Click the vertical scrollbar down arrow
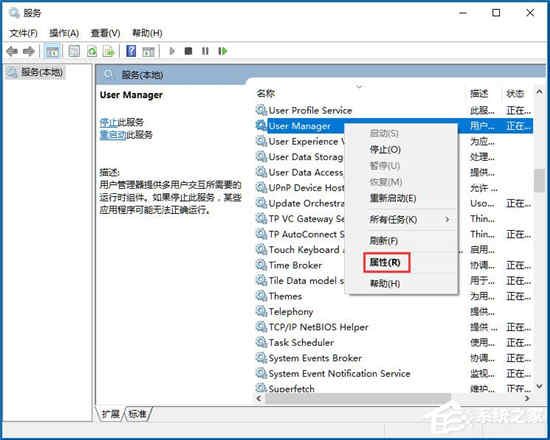550x440 pixels. (x=539, y=386)
